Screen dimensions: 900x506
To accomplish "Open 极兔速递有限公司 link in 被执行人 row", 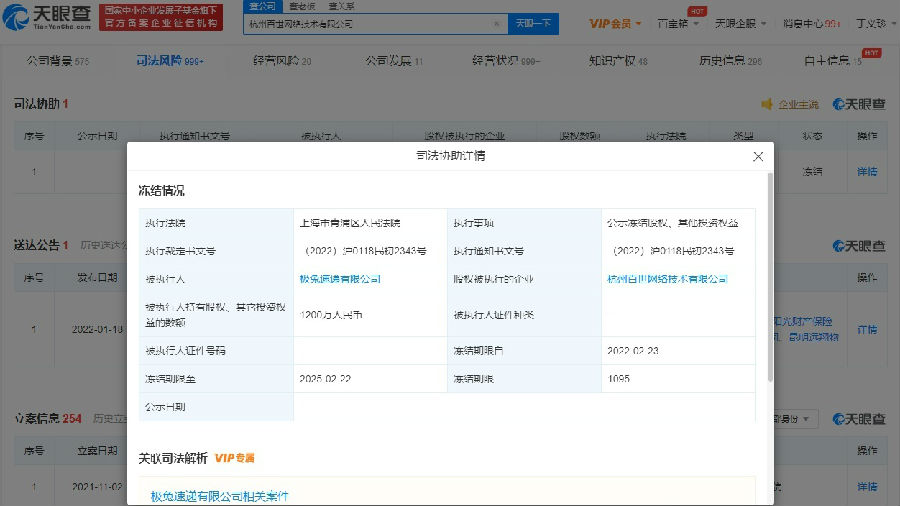I will pos(340,279).
